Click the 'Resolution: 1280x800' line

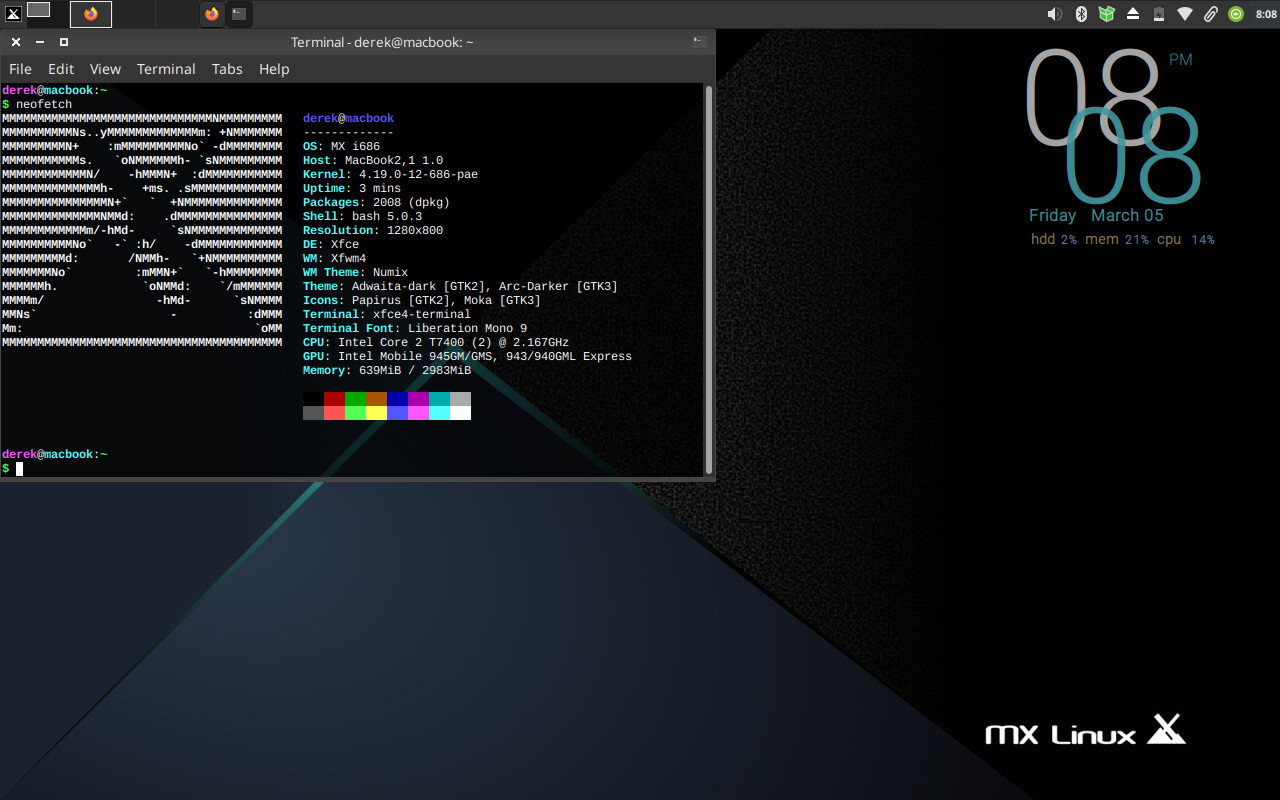coord(373,230)
